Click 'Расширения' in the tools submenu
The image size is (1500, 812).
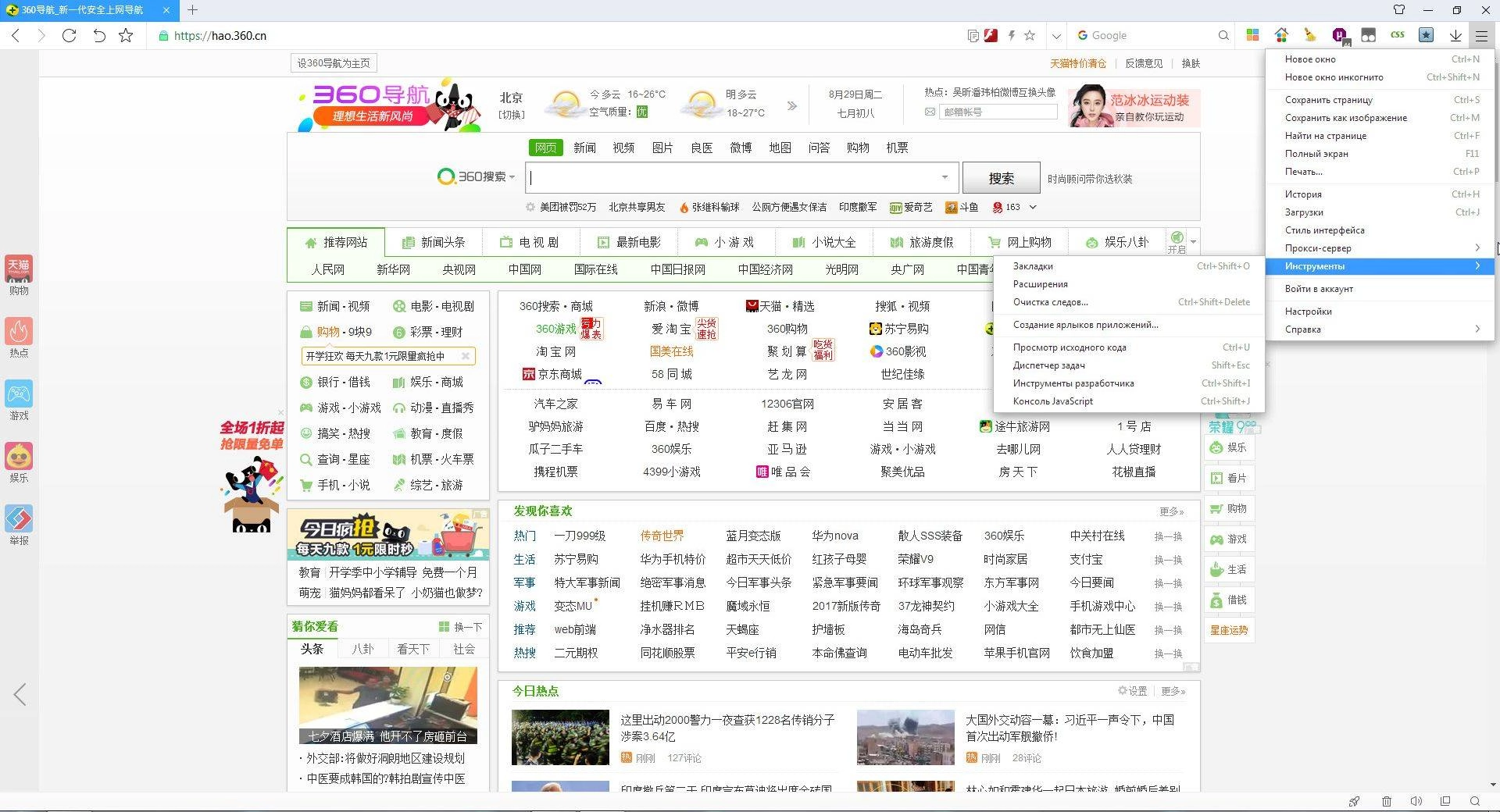[x=1129, y=284]
